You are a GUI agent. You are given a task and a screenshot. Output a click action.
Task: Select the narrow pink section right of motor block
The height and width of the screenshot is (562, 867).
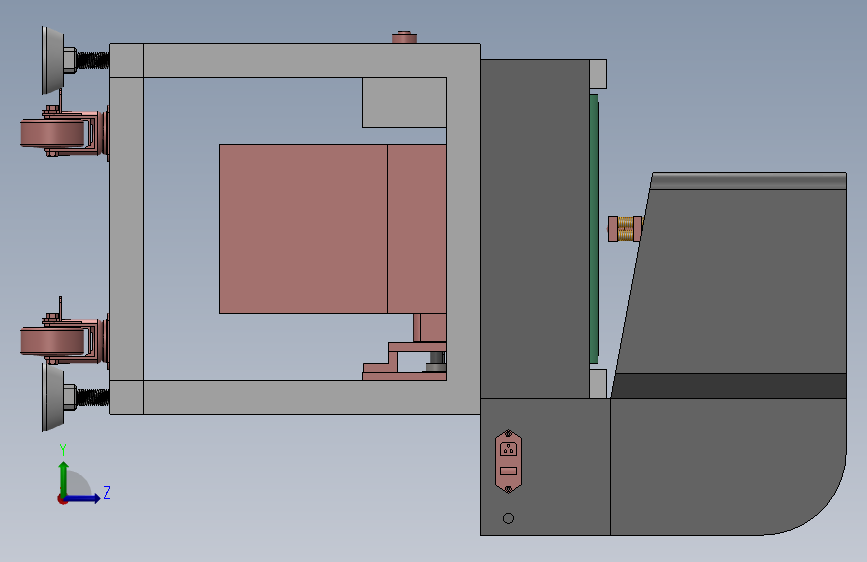click(x=417, y=229)
